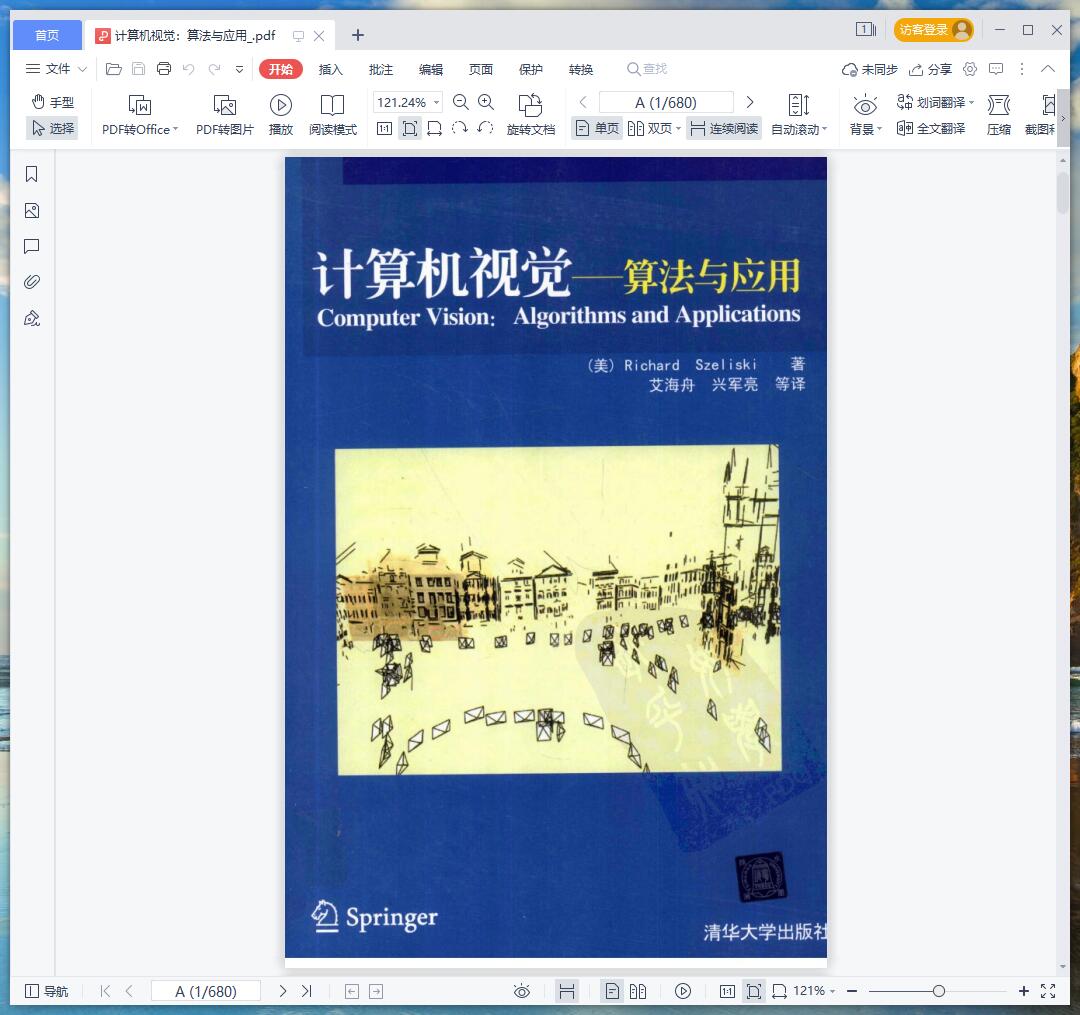The width and height of the screenshot is (1080, 1015).
Task: Click the zoom slider handle in status bar
Action: 938,991
